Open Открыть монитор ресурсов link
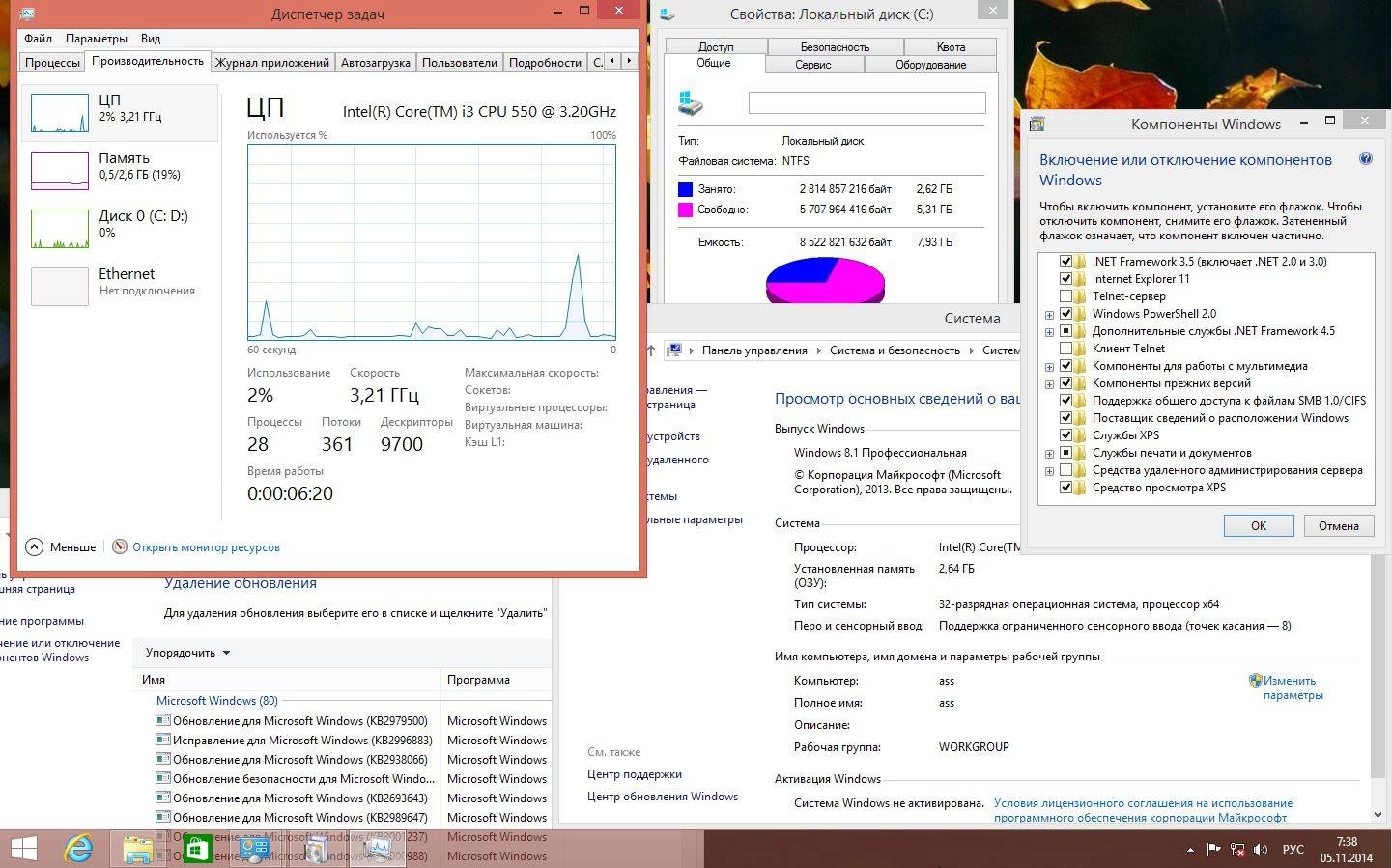Screen dimensions: 1392x868 click(x=206, y=547)
